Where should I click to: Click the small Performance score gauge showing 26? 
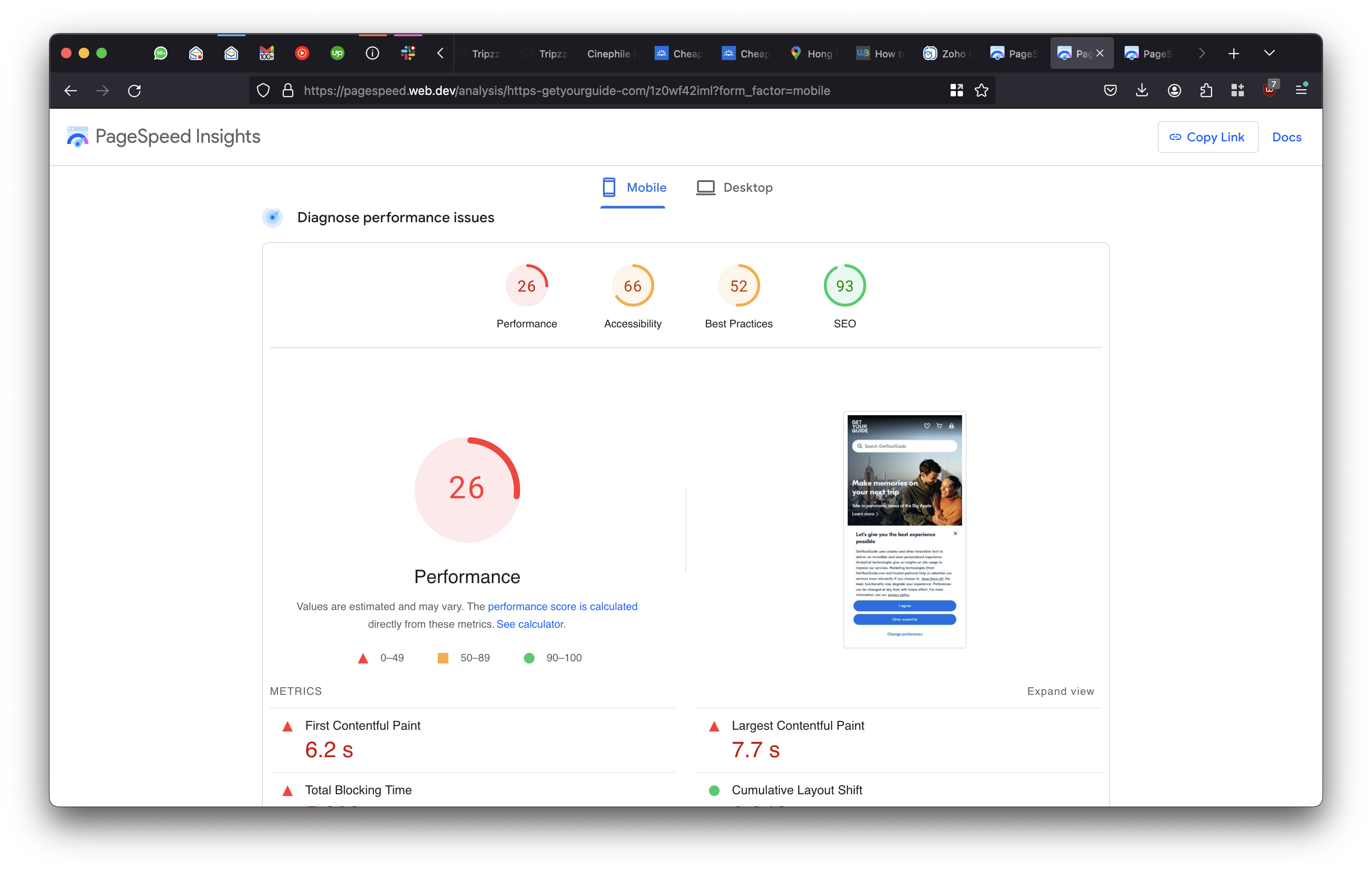coord(527,286)
